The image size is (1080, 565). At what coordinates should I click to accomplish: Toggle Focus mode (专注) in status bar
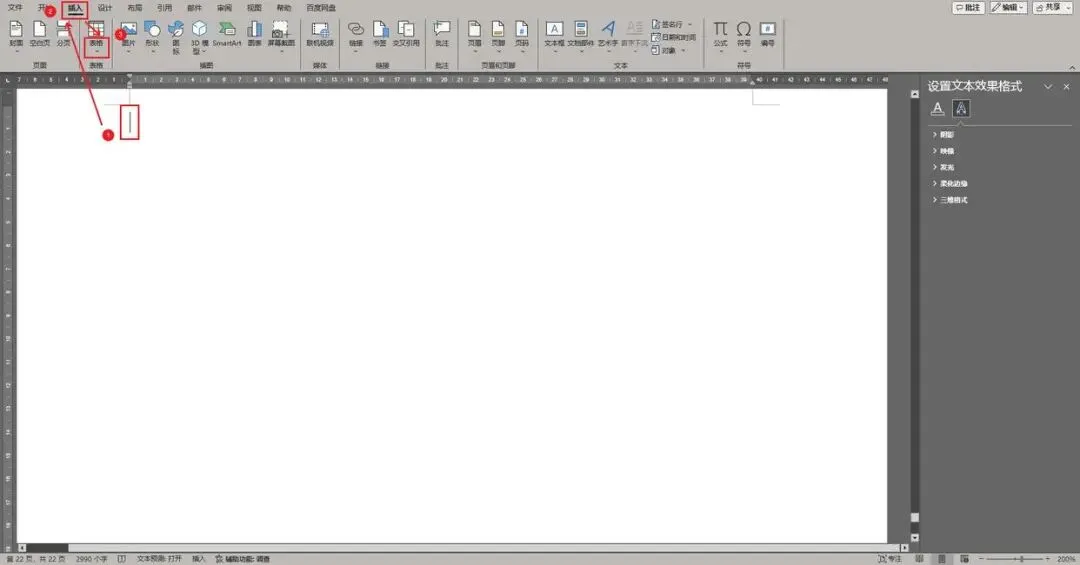(x=890, y=558)
